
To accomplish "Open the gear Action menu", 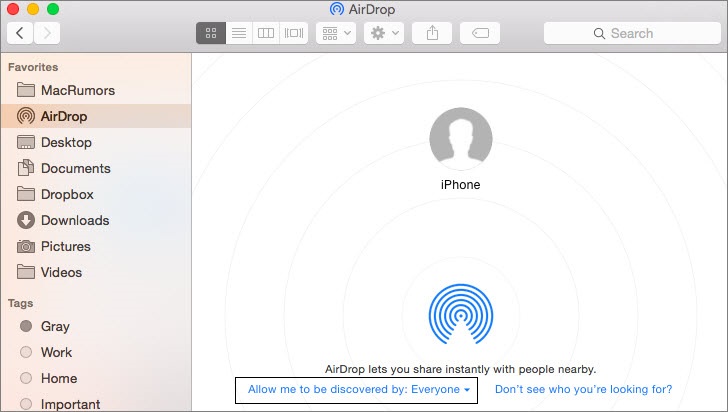I will click(x=384, y=33).
